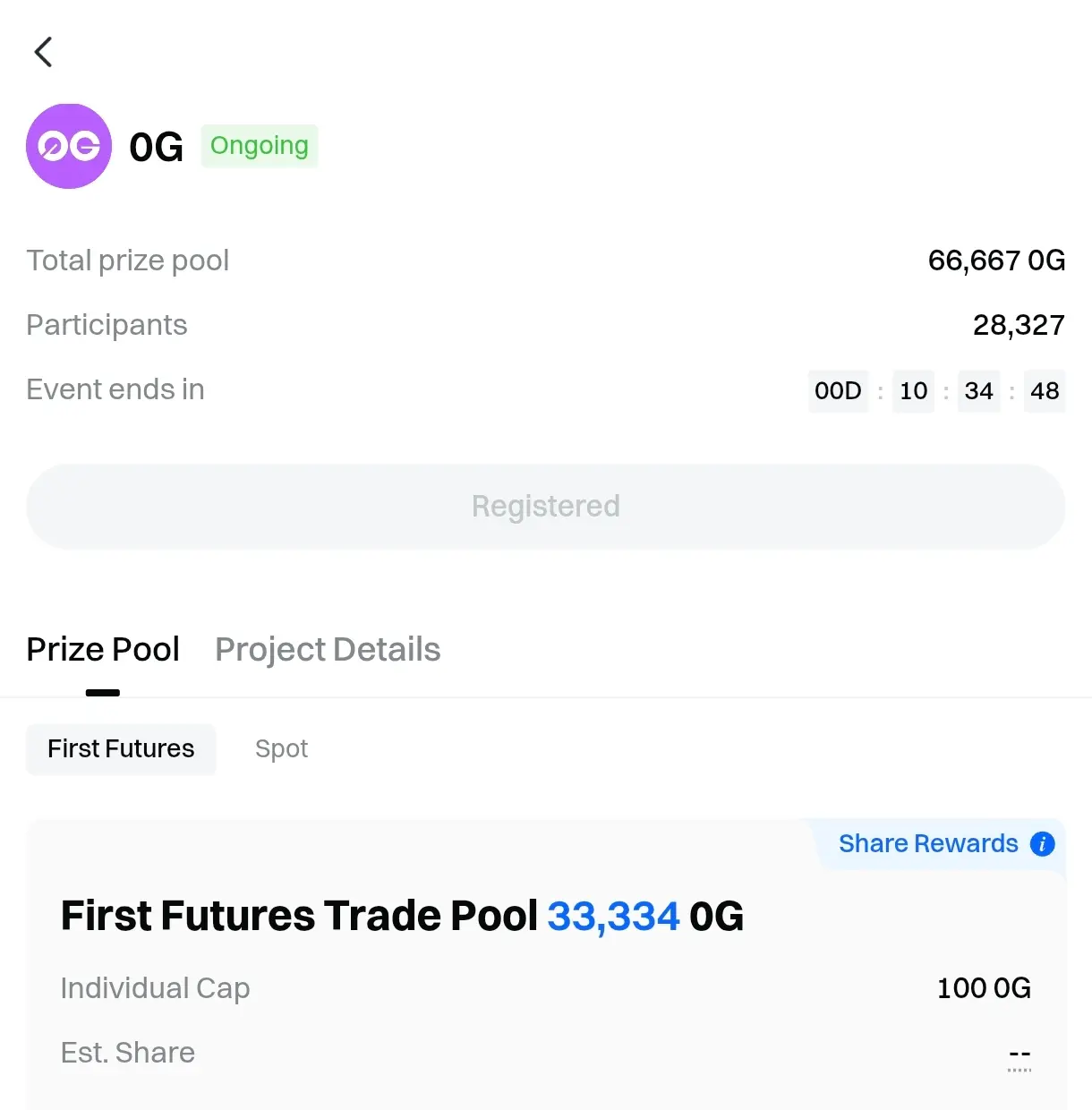The width and height of the screenshot is (1092, 1110).
Task: Click the Share Rewards label
Action: pyautogui.click(x=927, y=843)
